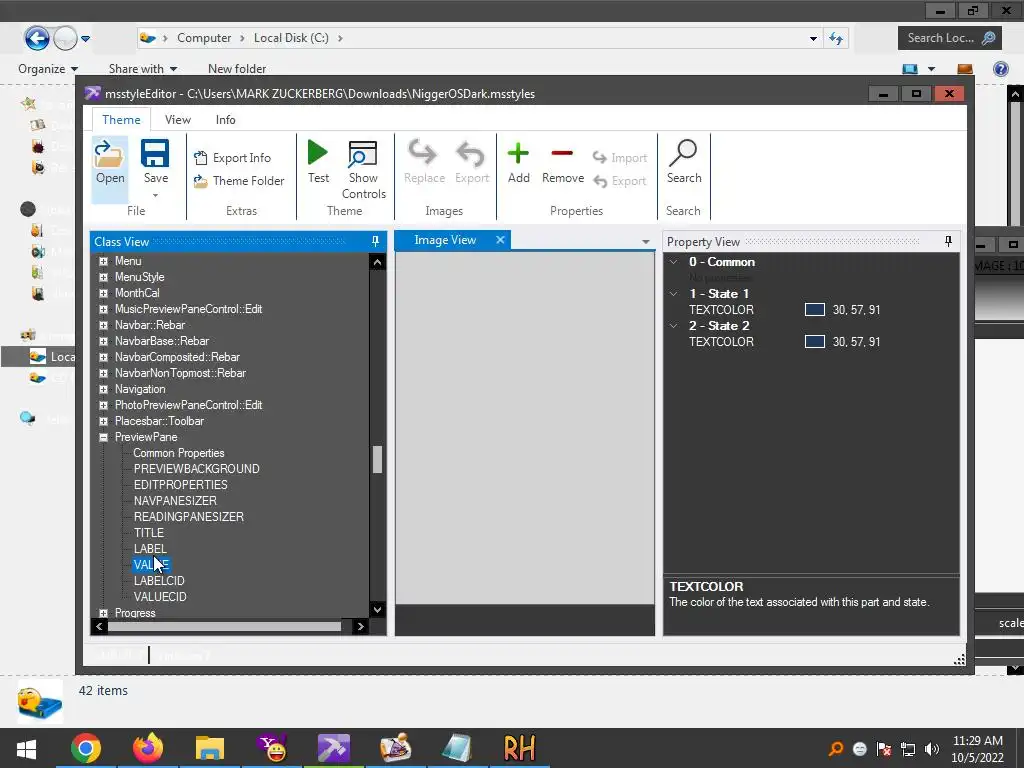1024x768 pixels.
Task: Expand the Progress class node
Action: click(103, 613)
